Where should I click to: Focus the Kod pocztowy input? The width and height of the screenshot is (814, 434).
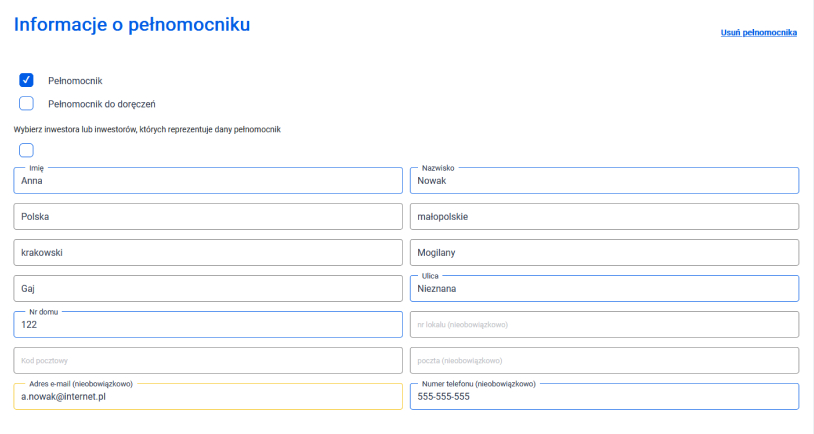coord(208,360)
